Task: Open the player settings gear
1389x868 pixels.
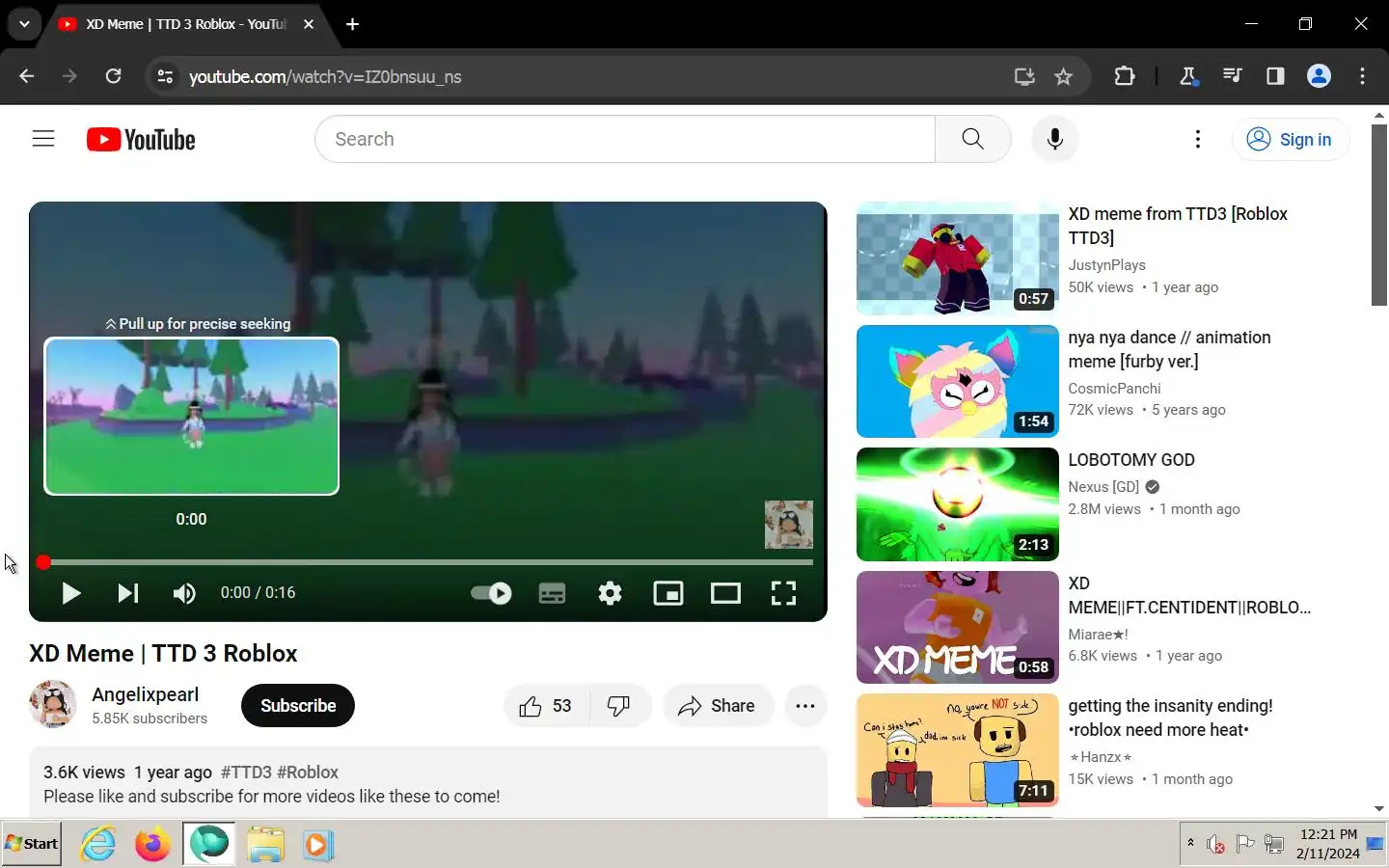Action: pyautogui.click(x=610, y=592)
